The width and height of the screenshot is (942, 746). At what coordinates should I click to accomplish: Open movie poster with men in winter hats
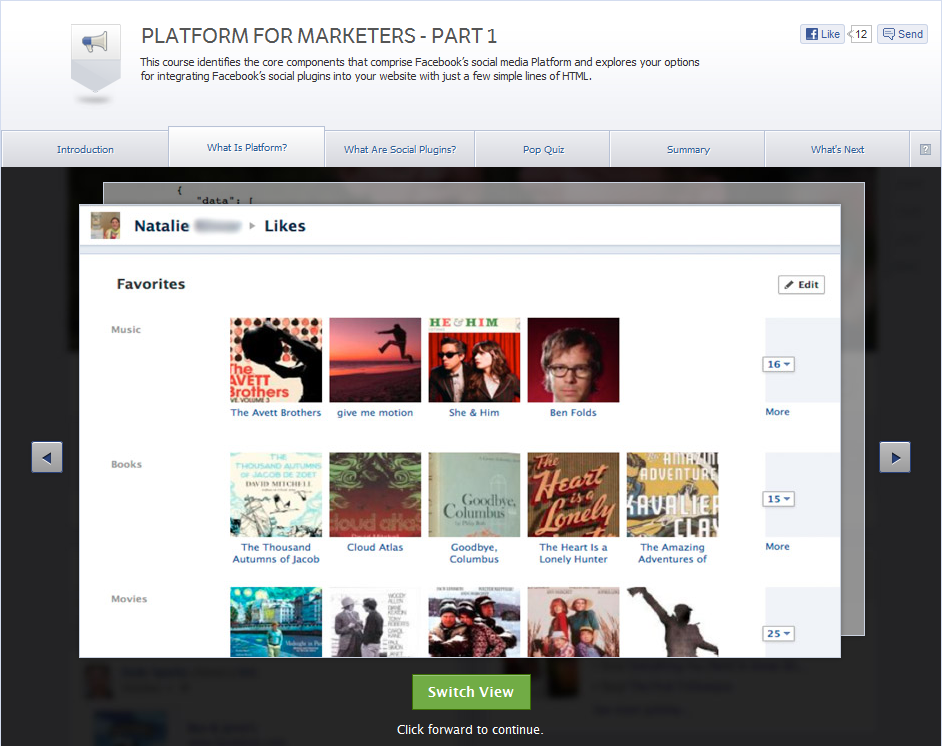[474, 622]
